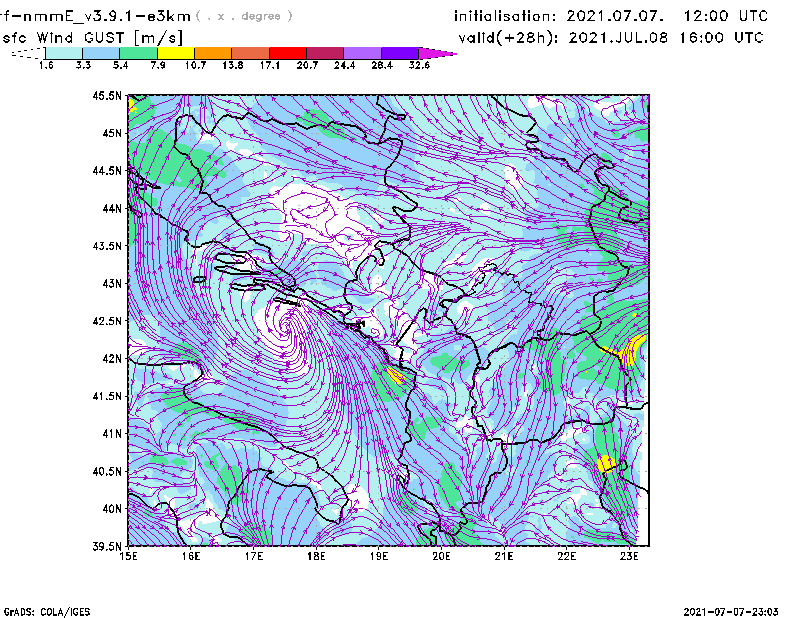The height and width of the screenshot is (618, 800).
Task: Click the light cyan 1.6–3.3 legend swatch
Action: (64, 53)
